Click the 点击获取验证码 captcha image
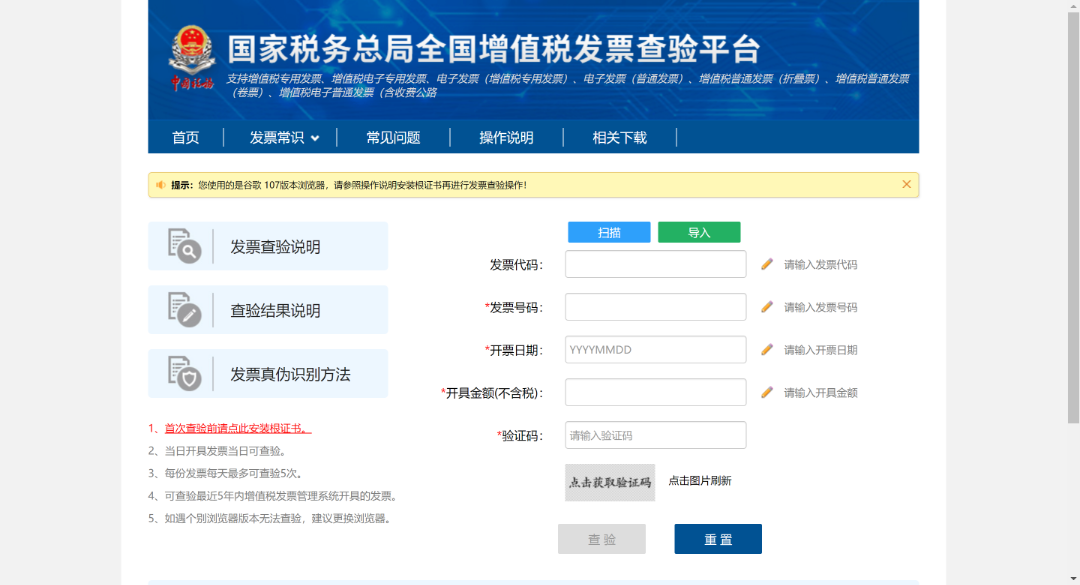 pyautogui.click(x=610, y=482)
